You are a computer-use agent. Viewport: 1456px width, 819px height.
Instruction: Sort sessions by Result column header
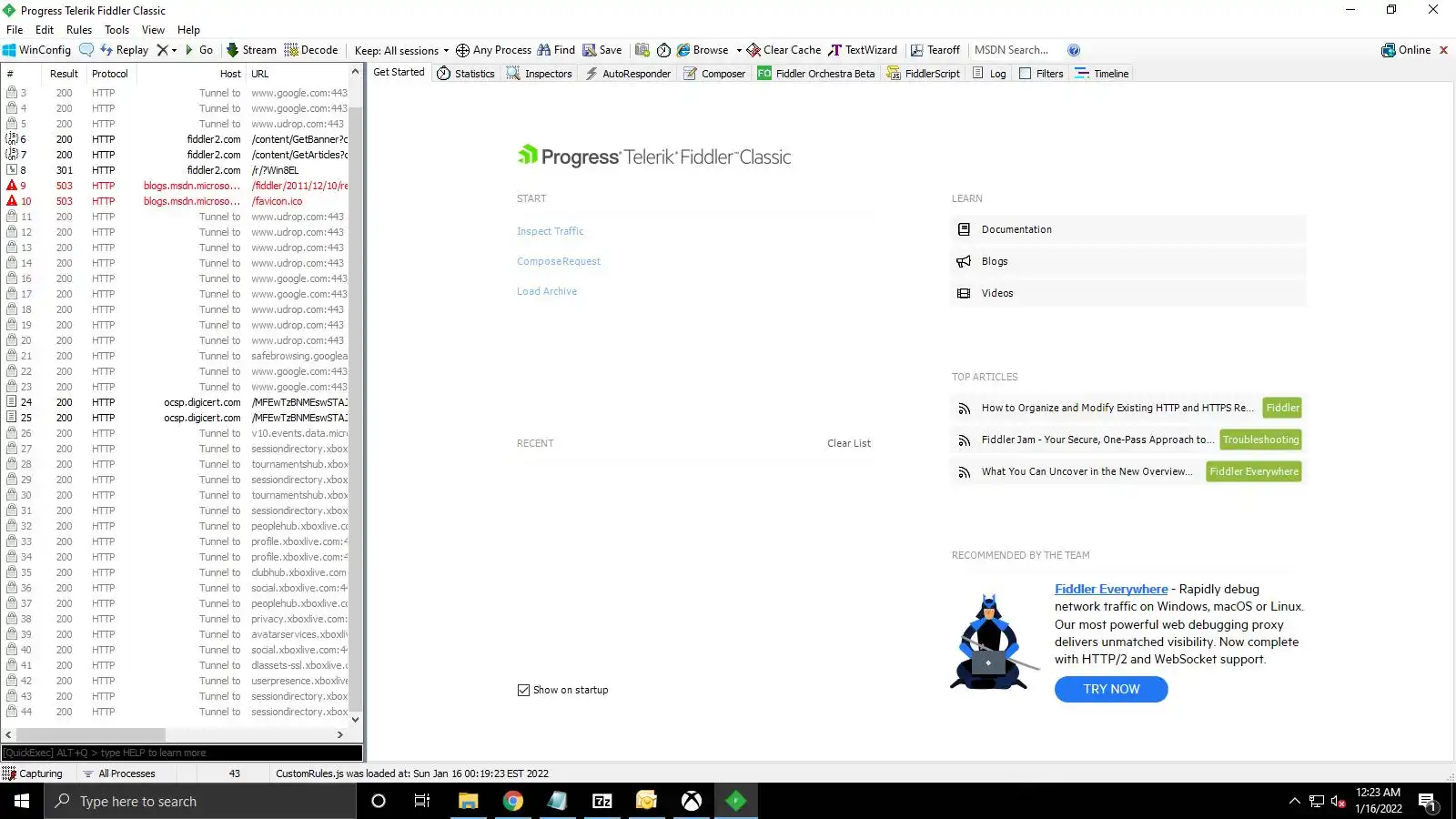point(64,74)
